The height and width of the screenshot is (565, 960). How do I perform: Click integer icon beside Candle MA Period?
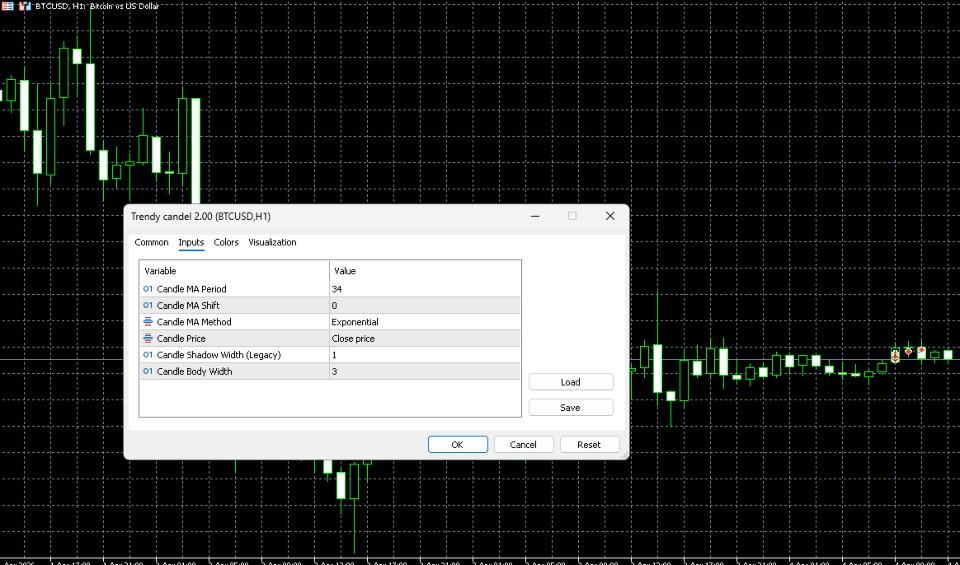148,289
